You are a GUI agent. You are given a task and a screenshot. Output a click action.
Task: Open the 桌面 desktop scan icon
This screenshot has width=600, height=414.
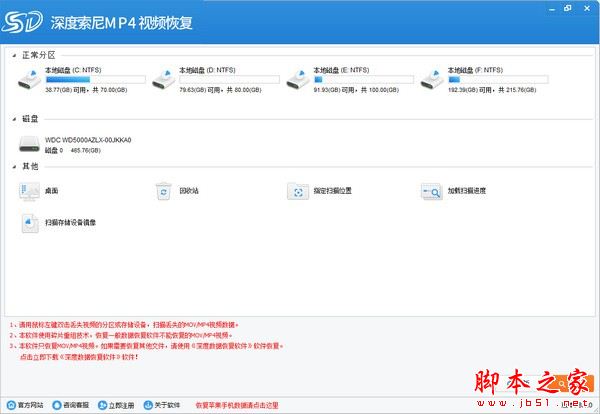click(29, 191)
